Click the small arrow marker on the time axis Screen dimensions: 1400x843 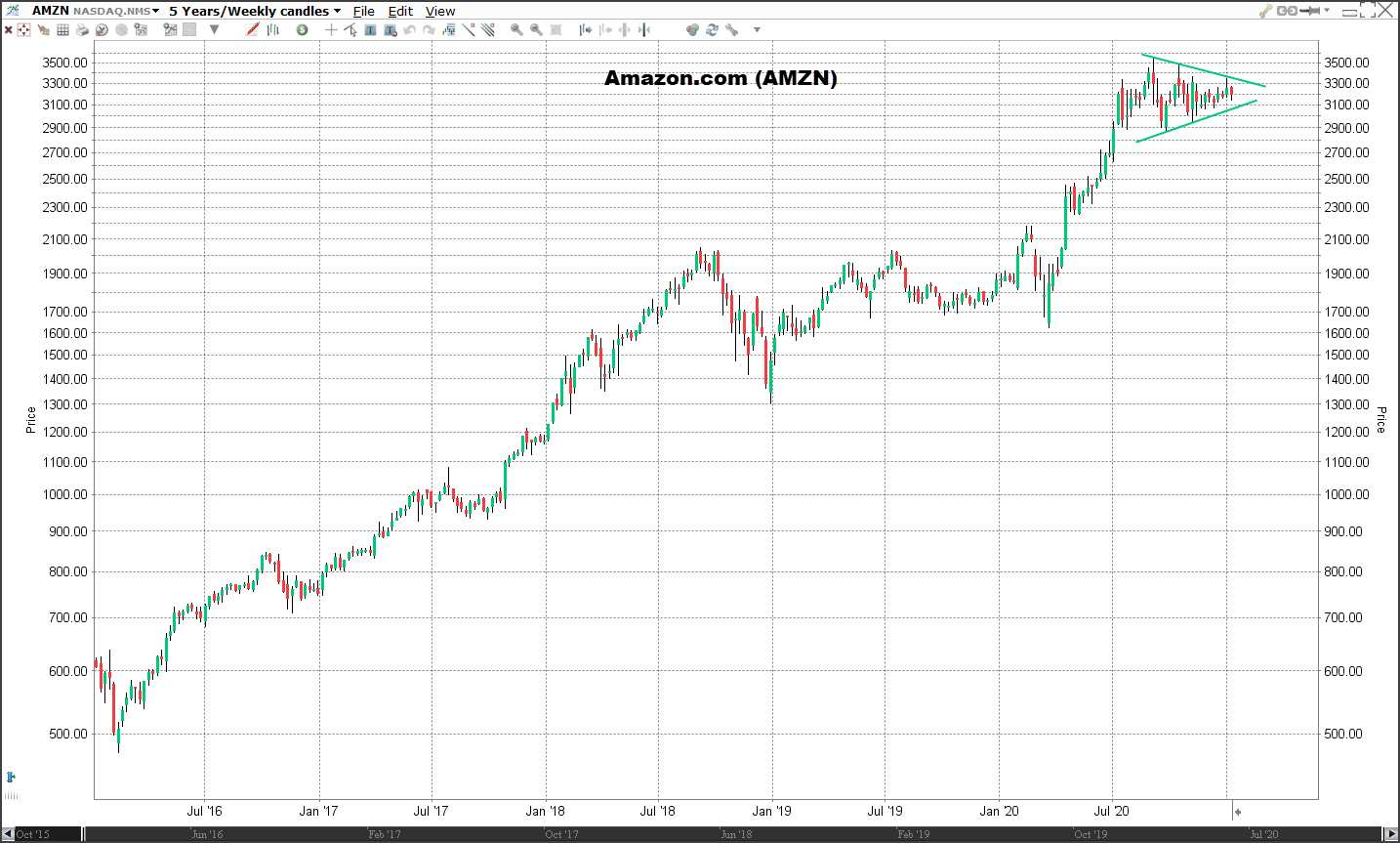(x=1237, y=811)
